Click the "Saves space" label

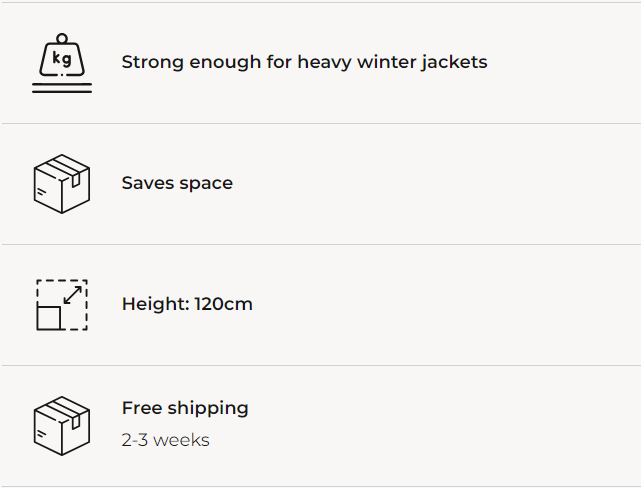point(177,183)
